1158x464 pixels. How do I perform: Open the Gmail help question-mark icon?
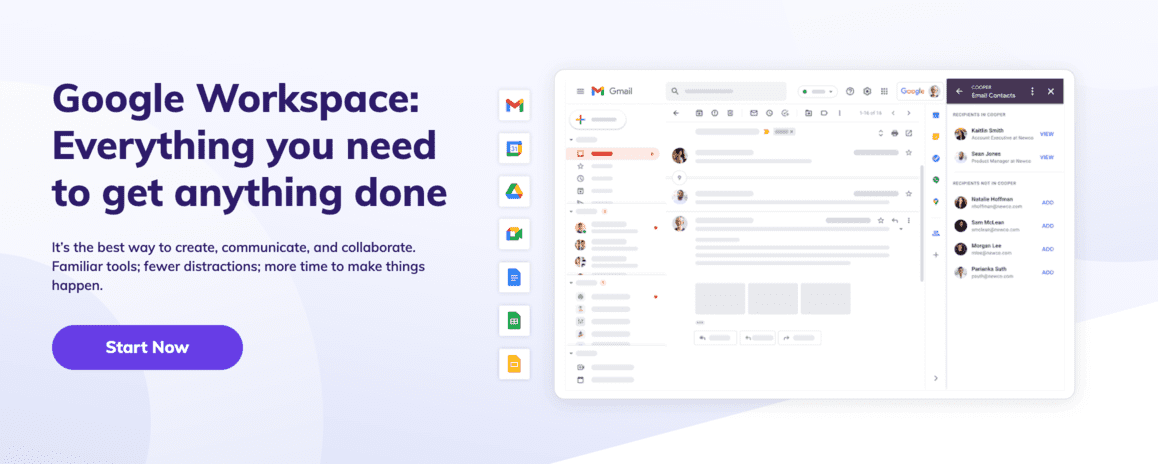click(x=850, y=92)
